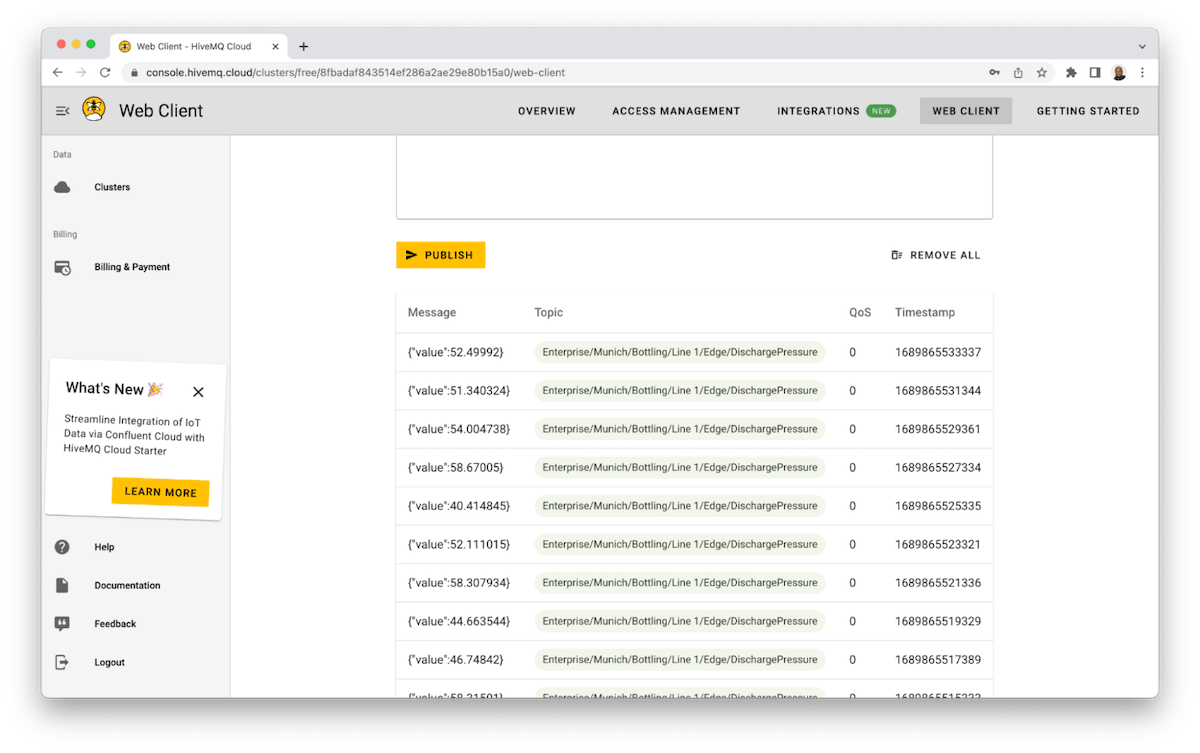Select message {"value":58.67005}

point(456,467)
